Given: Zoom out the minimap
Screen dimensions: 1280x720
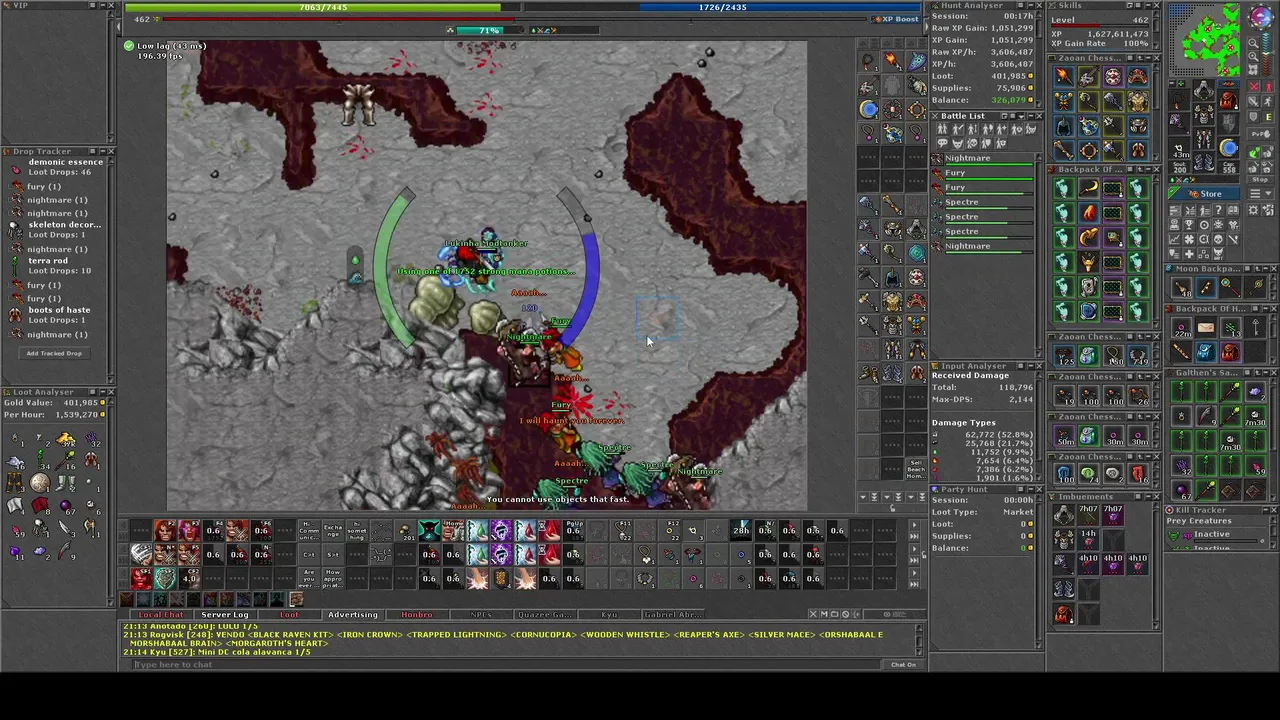Looking at the screenshot, I should pyautogui.click(x=1254, y=43).
